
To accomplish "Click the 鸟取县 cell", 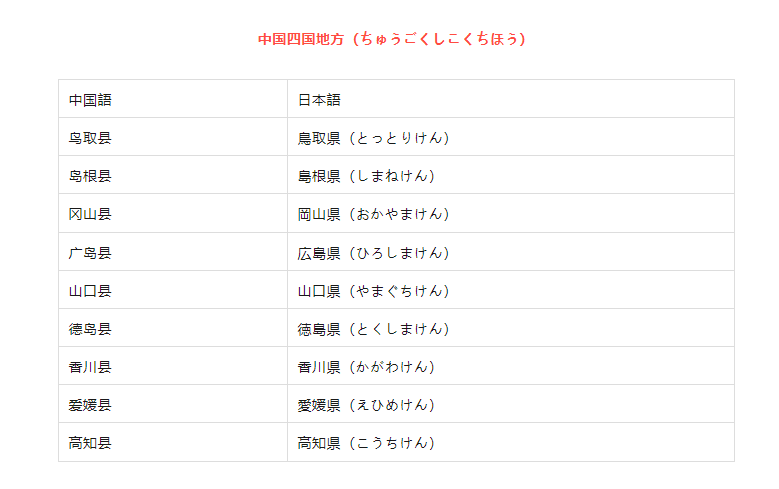I will click(x=173, y=137).
